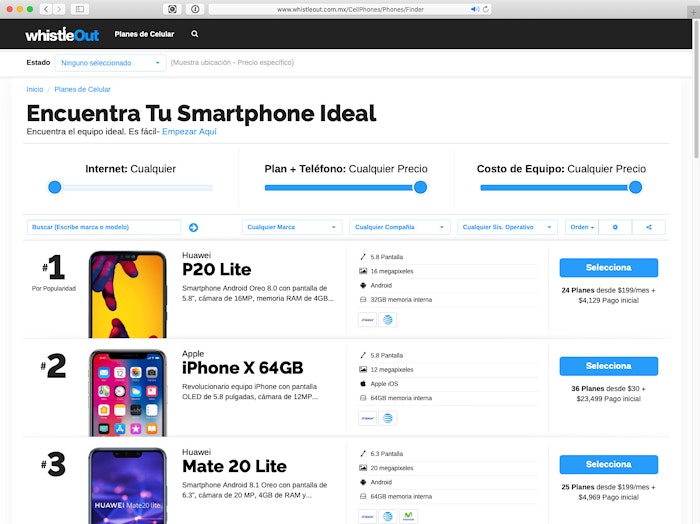Mute tab audio speaker icon in address bar
The width and height of the screenshot is (700, 524).
pos(475,9)
